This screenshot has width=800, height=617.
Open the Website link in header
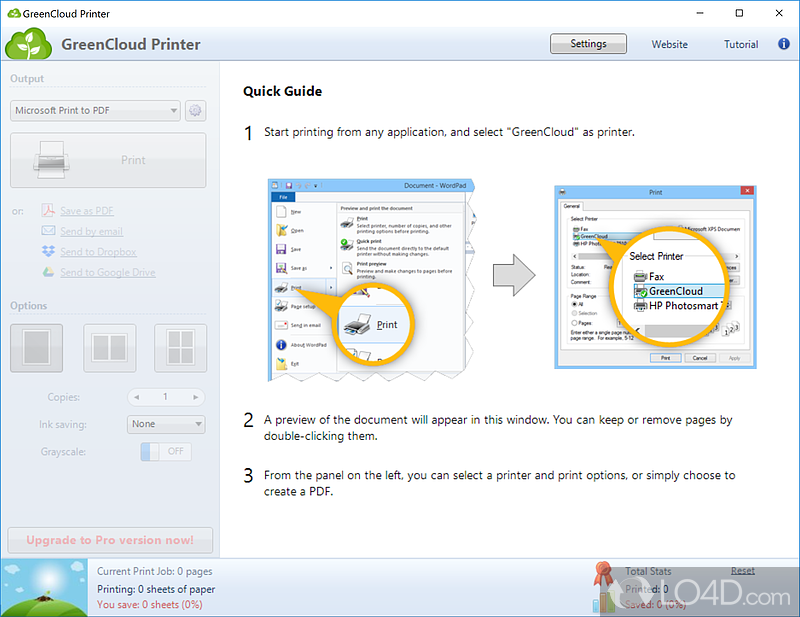click(x=669, y=44)
